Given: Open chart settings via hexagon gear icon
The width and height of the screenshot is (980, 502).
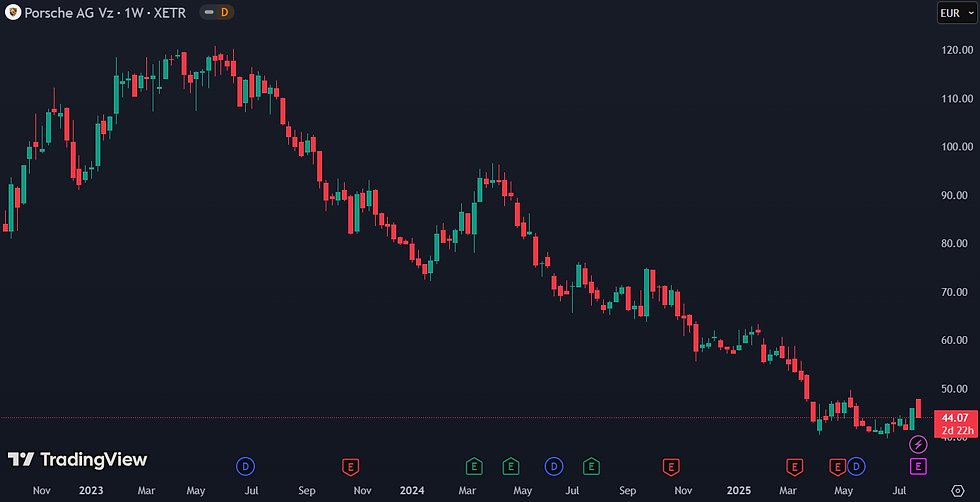Looking at the screenshot, I should [x=958, y=490].
